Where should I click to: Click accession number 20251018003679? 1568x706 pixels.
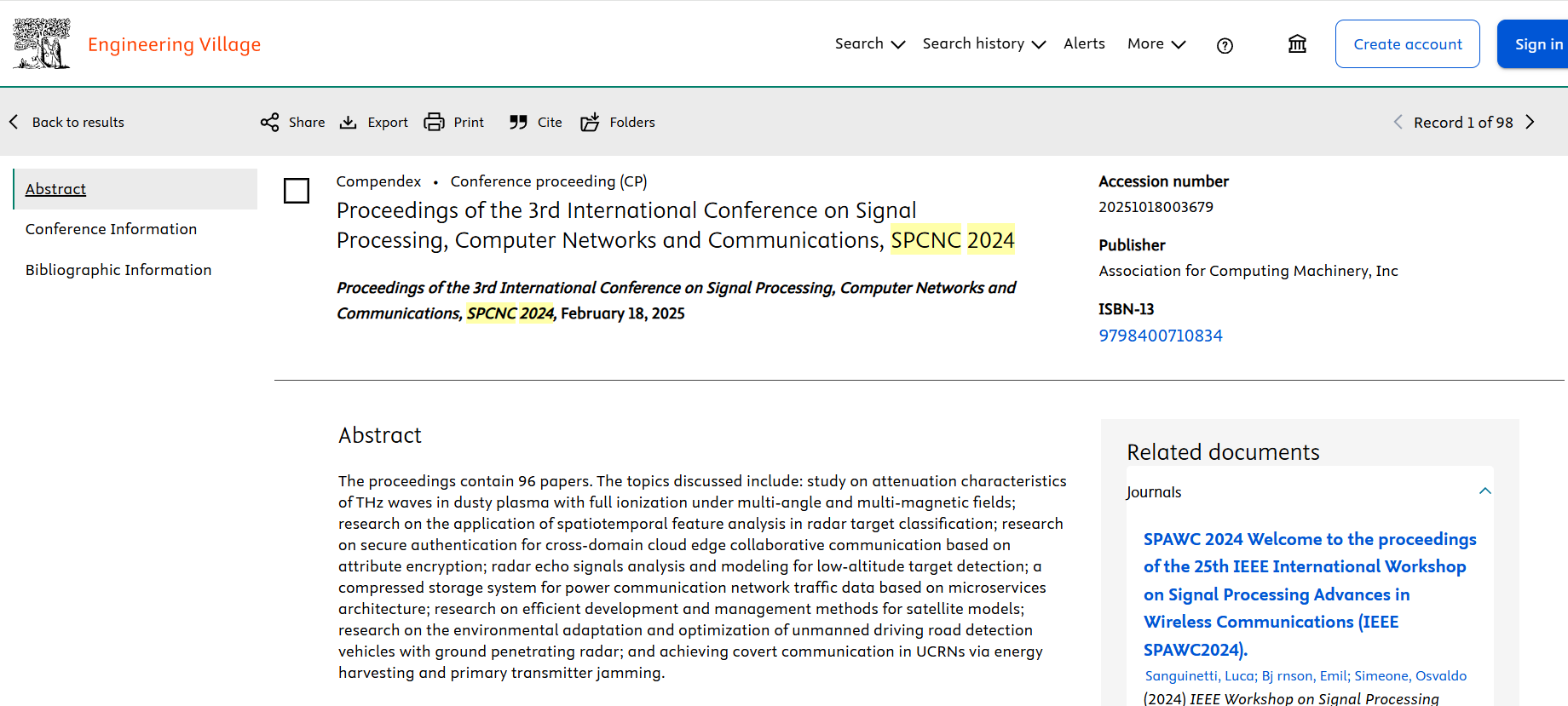pos(1156,207)
